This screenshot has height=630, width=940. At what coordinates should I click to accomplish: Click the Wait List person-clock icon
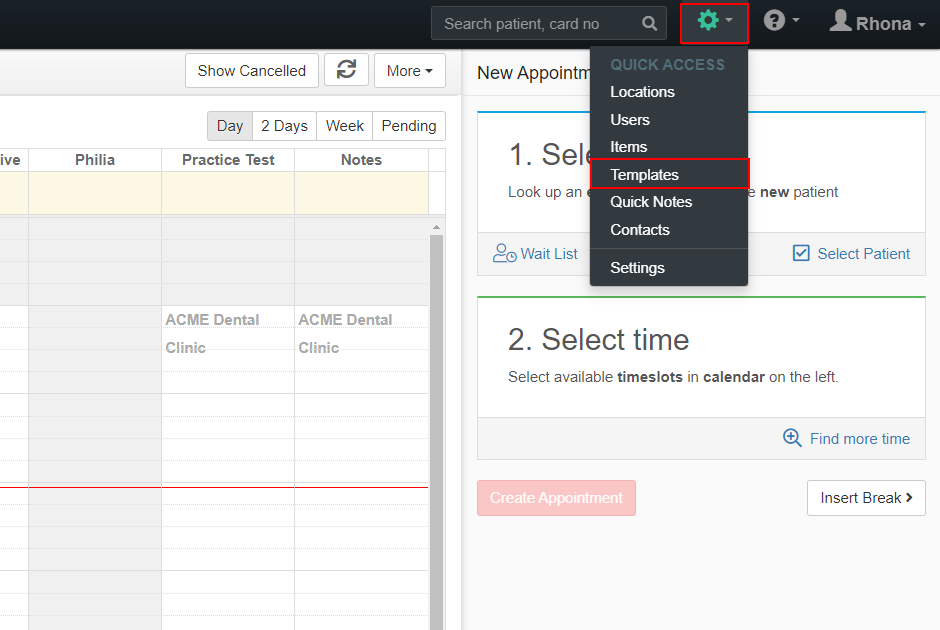pos(504,253)
